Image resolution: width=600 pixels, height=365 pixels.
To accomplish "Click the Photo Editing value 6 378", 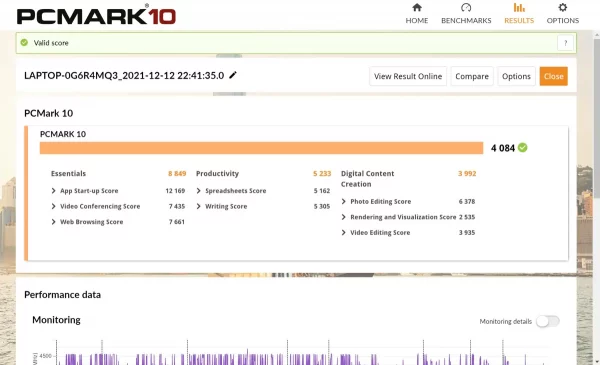I will 467,201.
